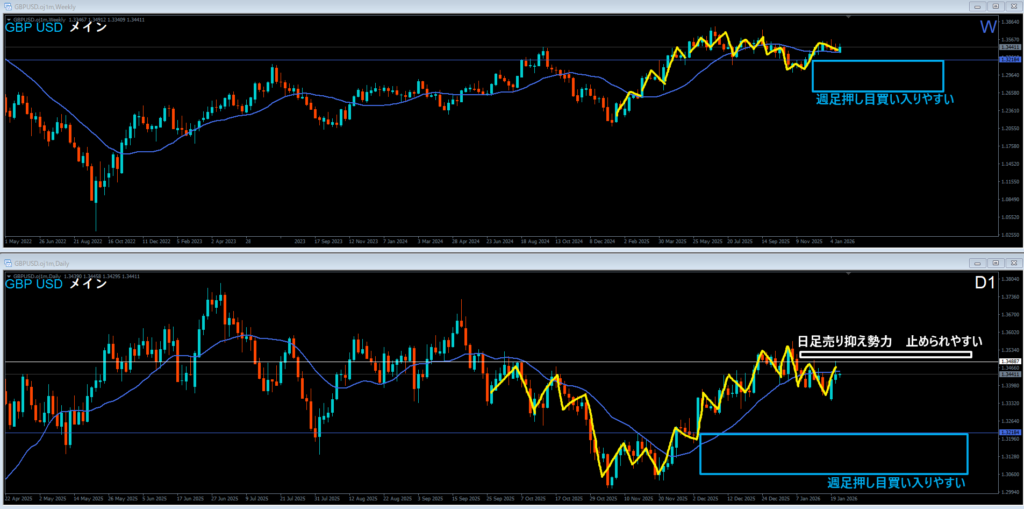
Task: Minimize the GBPUSD Weekly chart window
Action: (x=978, y=6)
